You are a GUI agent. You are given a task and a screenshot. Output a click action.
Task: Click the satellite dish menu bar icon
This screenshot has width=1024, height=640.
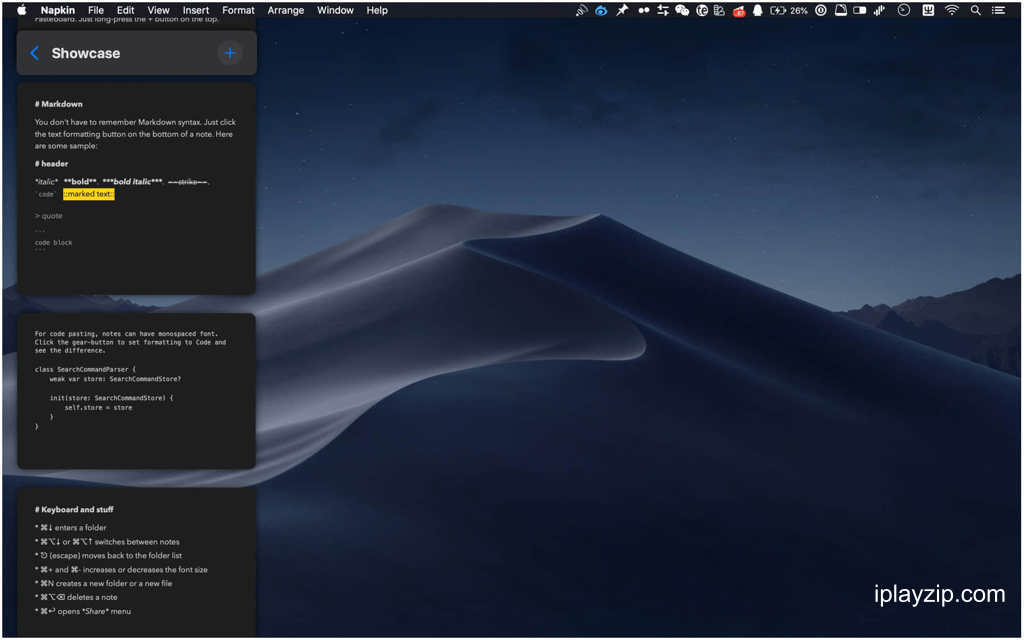(581, 10)
